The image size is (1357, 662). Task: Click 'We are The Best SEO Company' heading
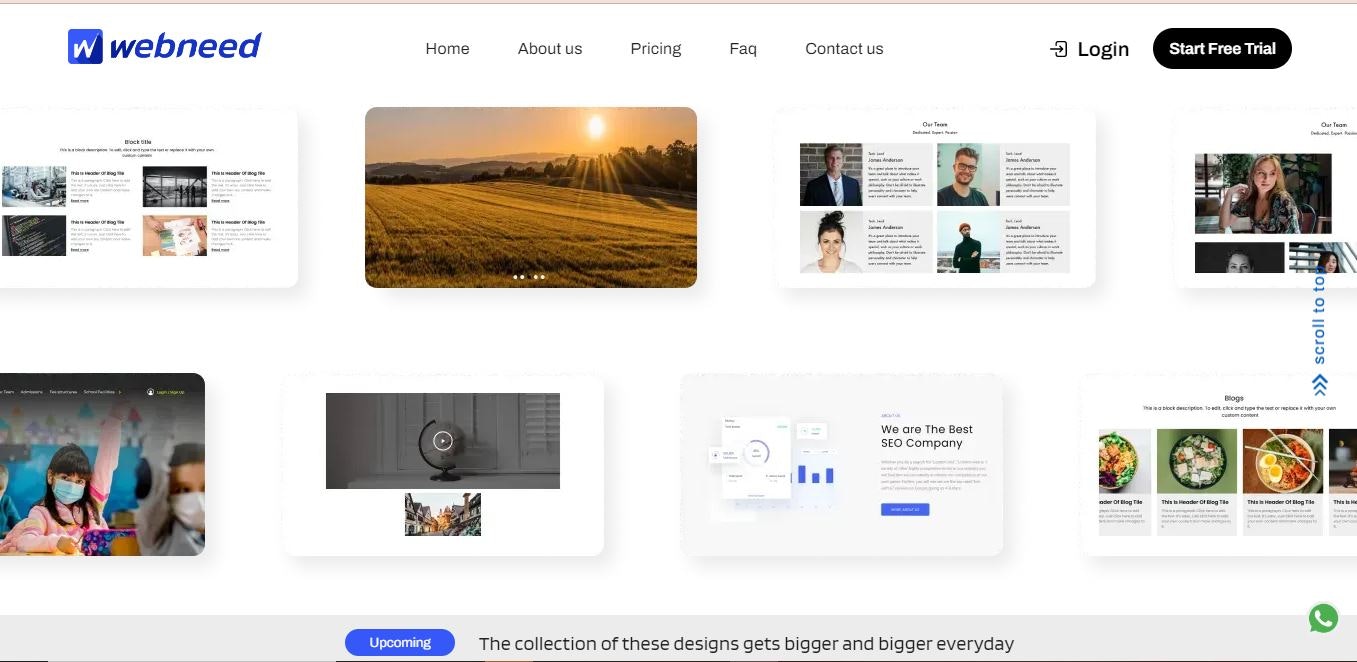[927, 436]
